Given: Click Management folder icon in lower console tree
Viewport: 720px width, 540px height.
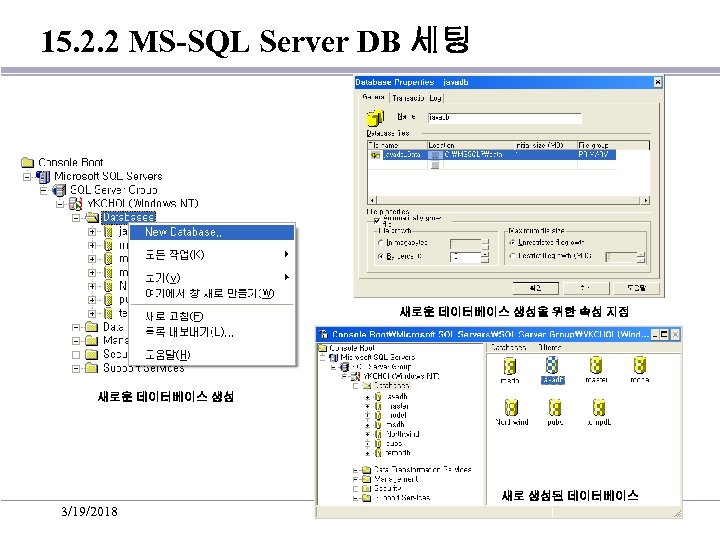Looking at the screenshot, I should 366,479.
